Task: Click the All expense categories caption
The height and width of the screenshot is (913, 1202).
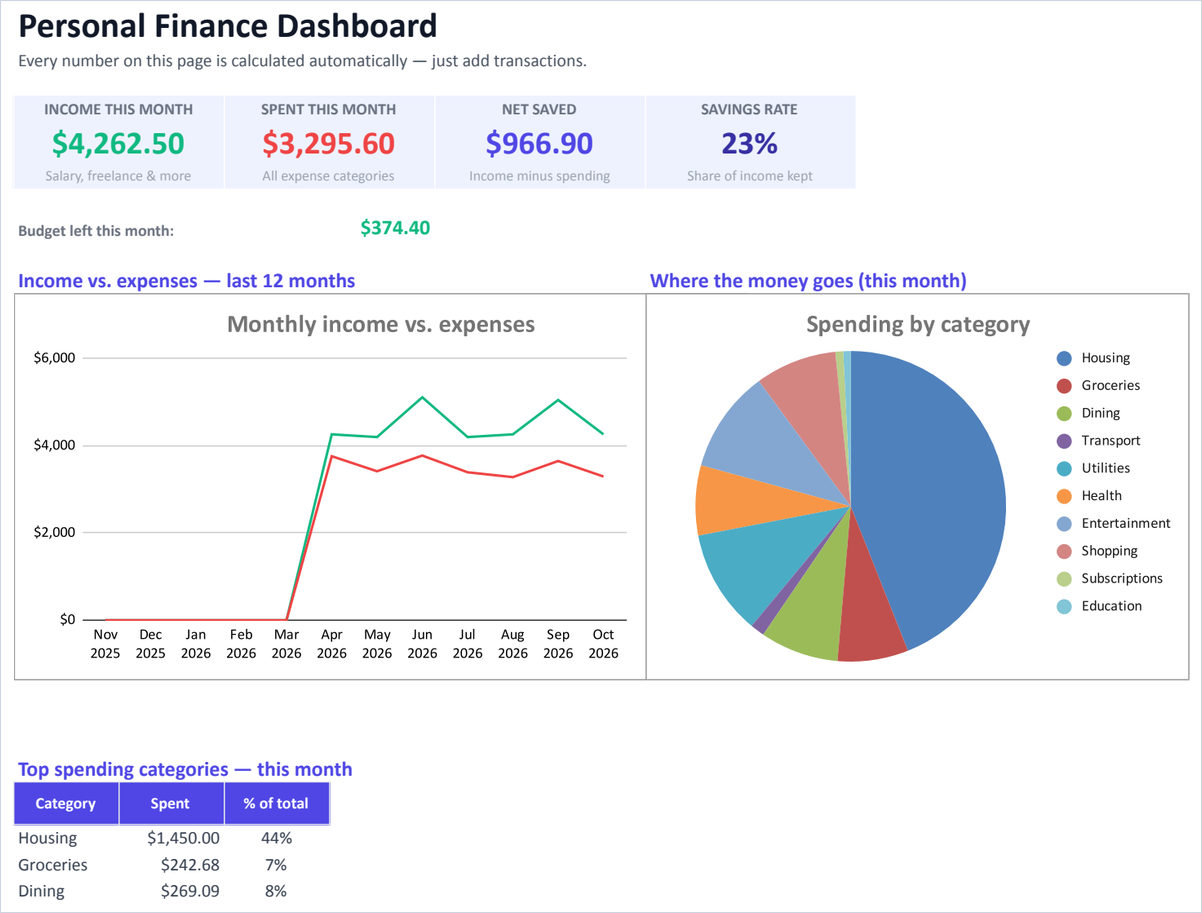Action: (x=329, y=176)
